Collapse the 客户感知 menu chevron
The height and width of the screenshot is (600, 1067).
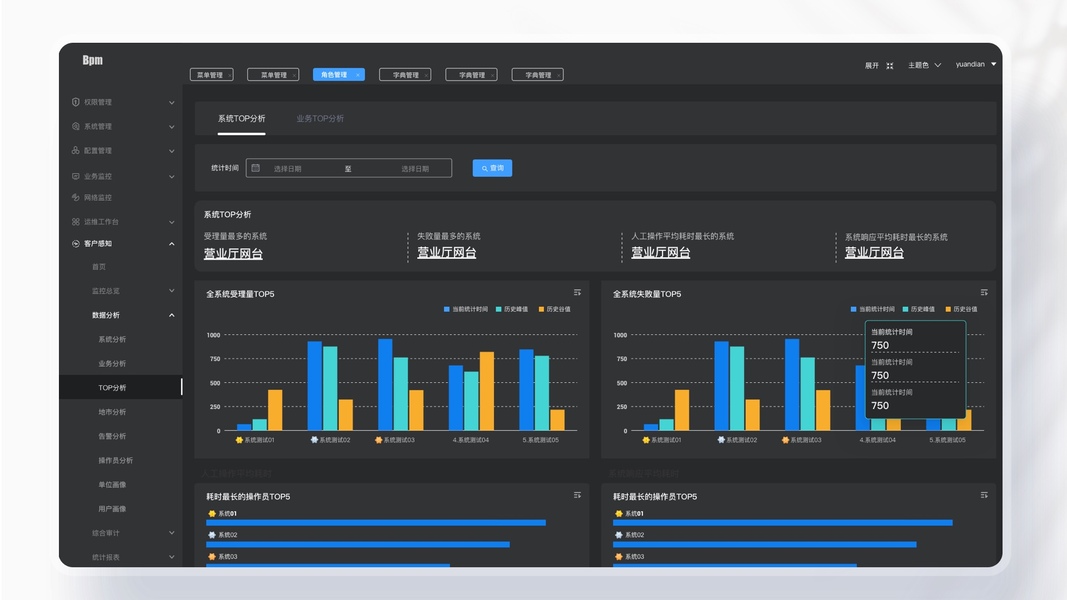tap(171, 244)
